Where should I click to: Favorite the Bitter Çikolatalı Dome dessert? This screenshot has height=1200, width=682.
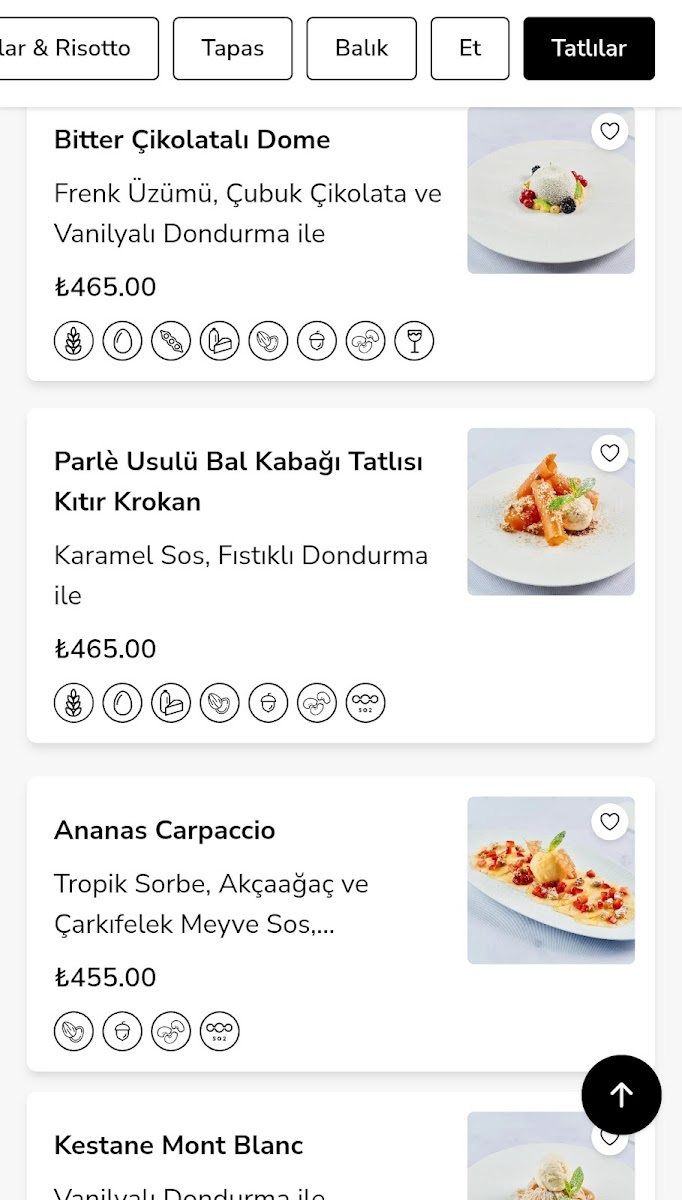click(610, 131)
